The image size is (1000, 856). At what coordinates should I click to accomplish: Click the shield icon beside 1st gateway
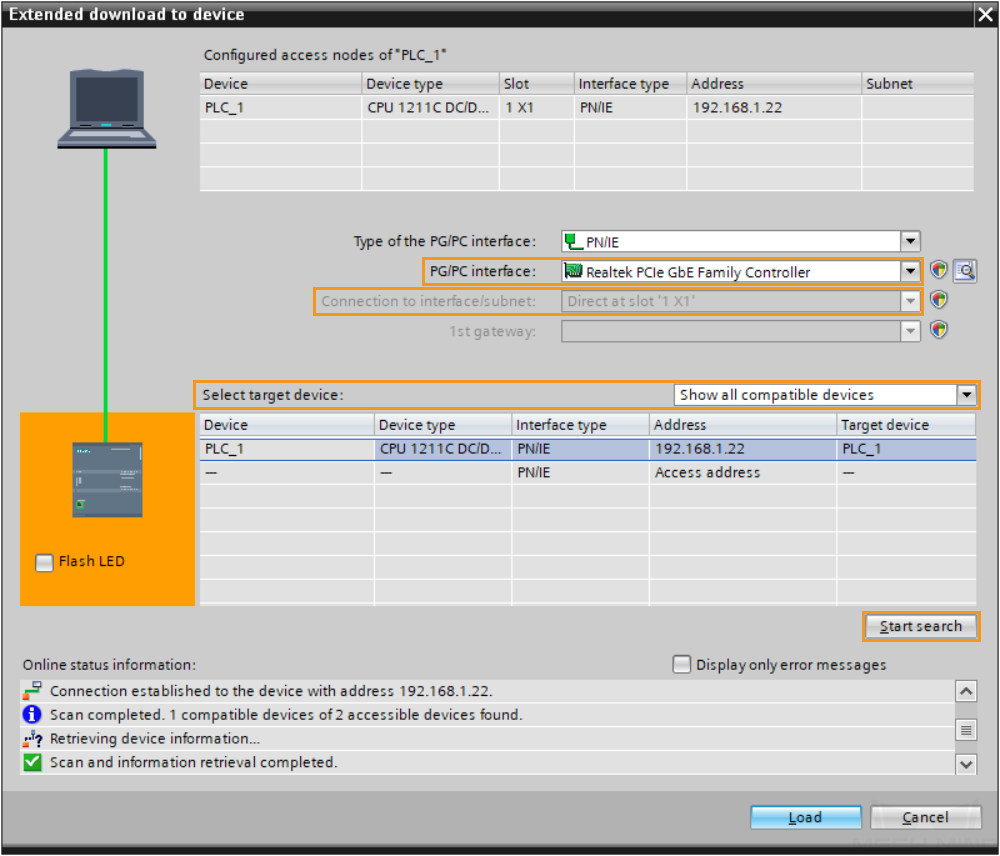[939, 330]
